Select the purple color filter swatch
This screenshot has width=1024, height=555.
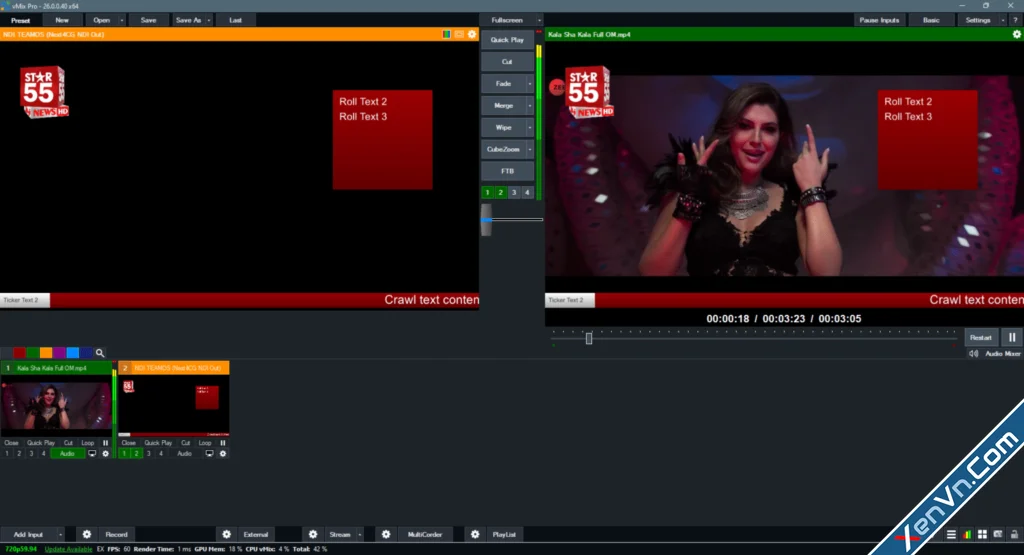pos(59,353)
